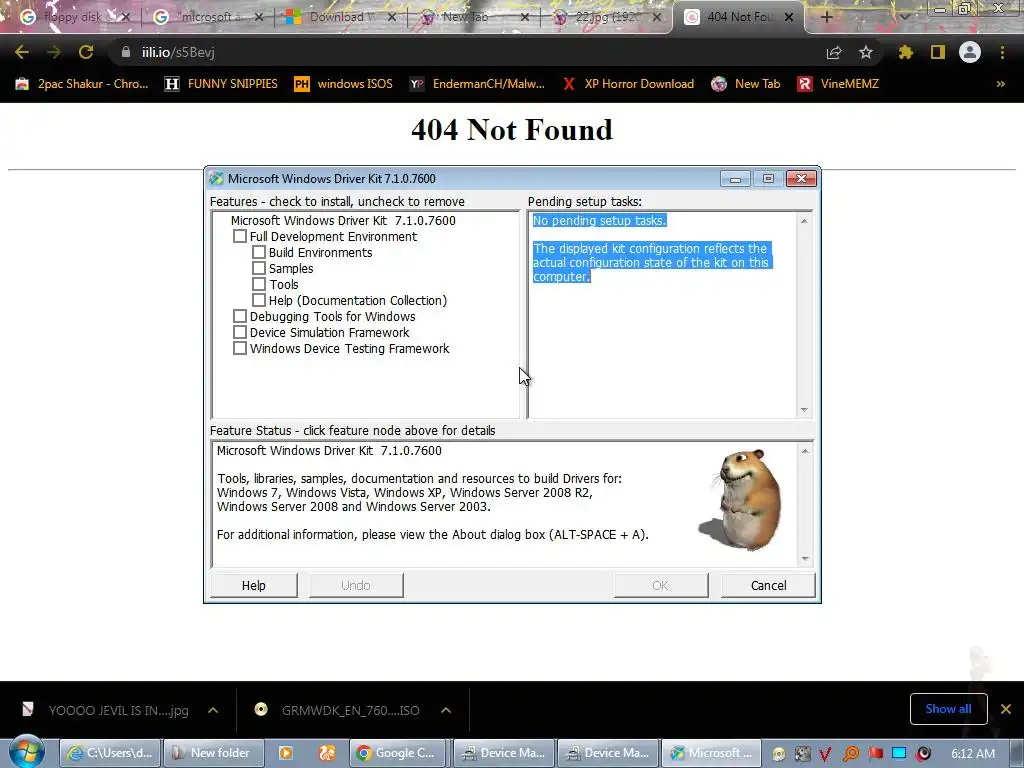Click the highlighted 'No pending setup tasks.' text
Screen dimensions: 1024x768
coord(600,220)
